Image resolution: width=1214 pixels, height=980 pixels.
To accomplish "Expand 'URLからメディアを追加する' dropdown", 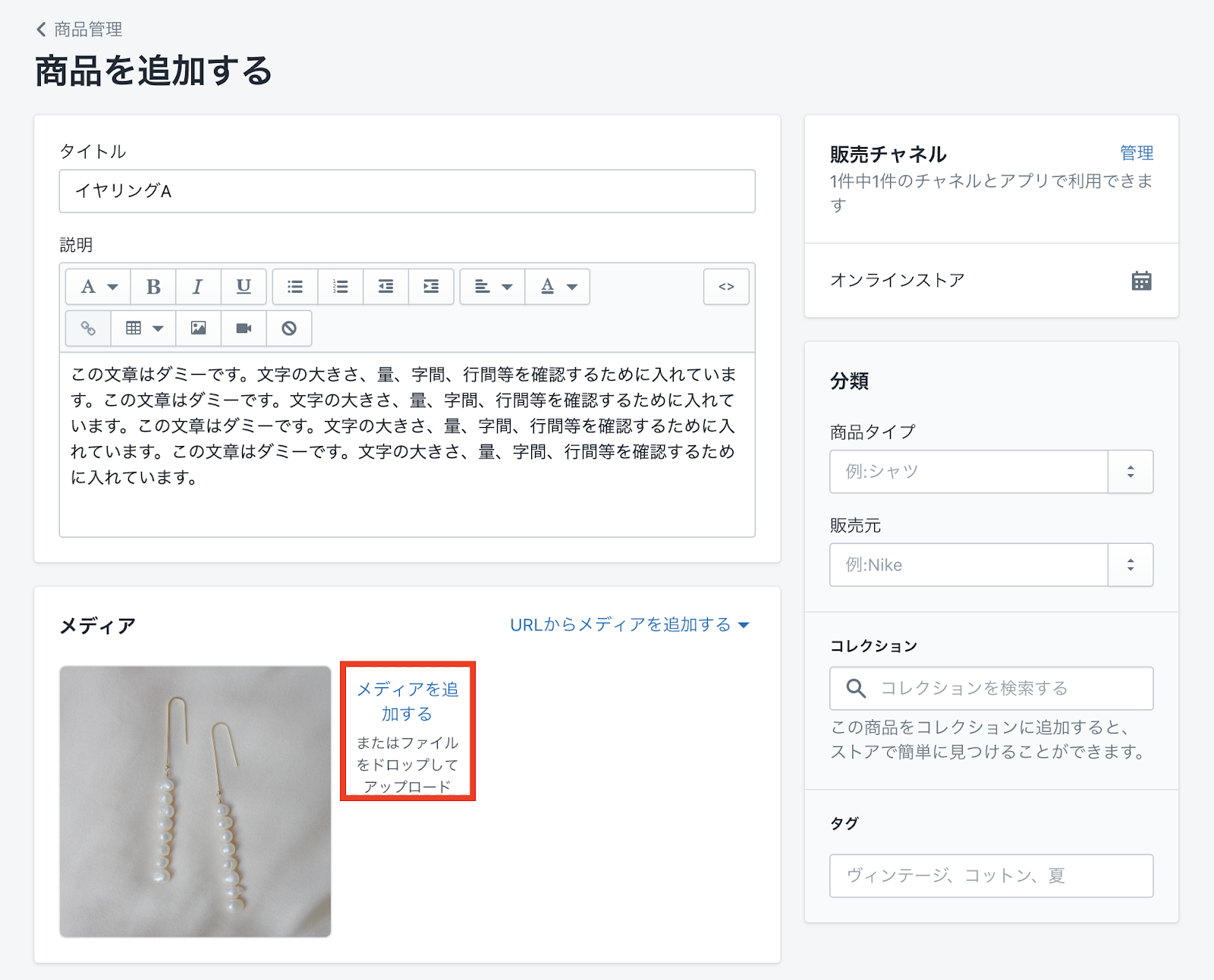I will click(x=629, y=625).
